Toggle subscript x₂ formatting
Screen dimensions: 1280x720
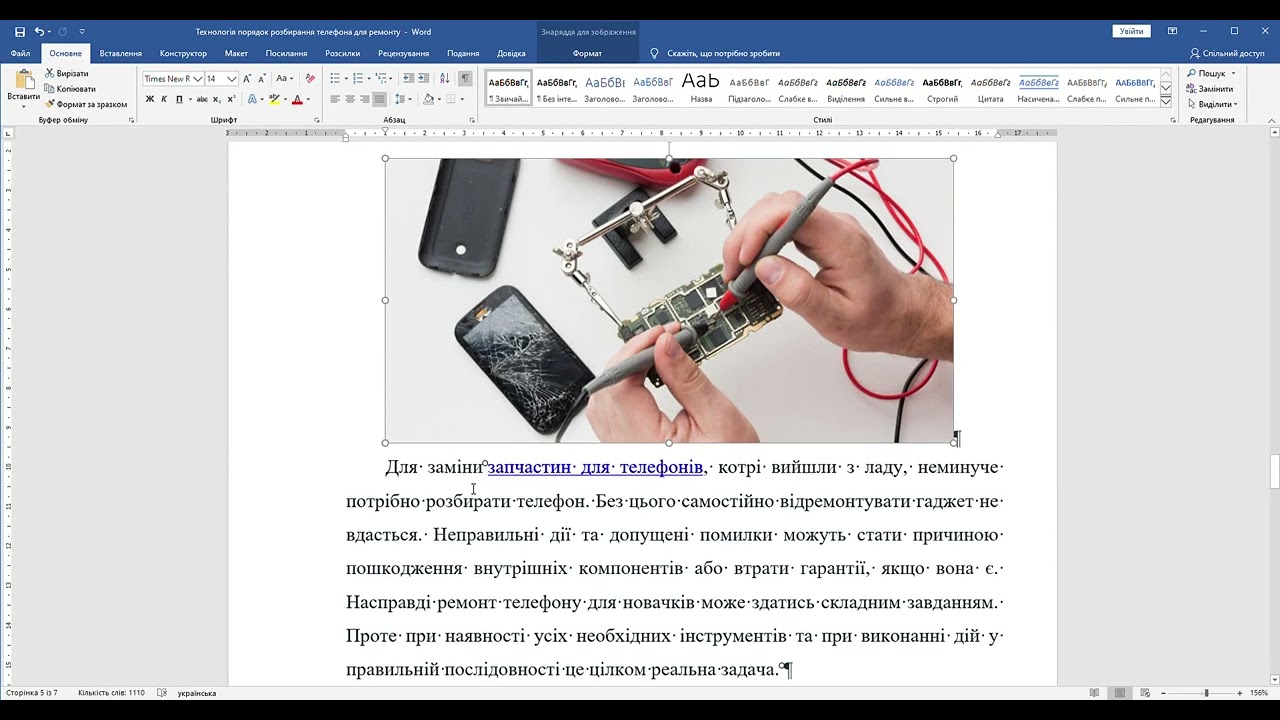click(x=217, y=99)
